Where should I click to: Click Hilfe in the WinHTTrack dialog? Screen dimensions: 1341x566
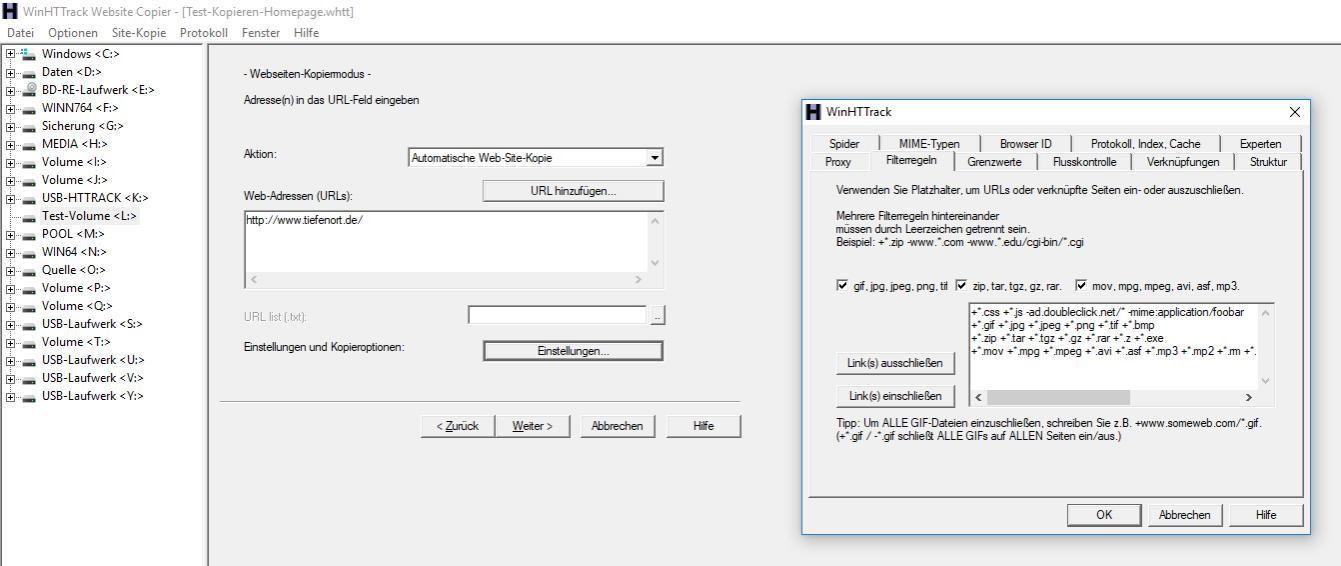1266,515
